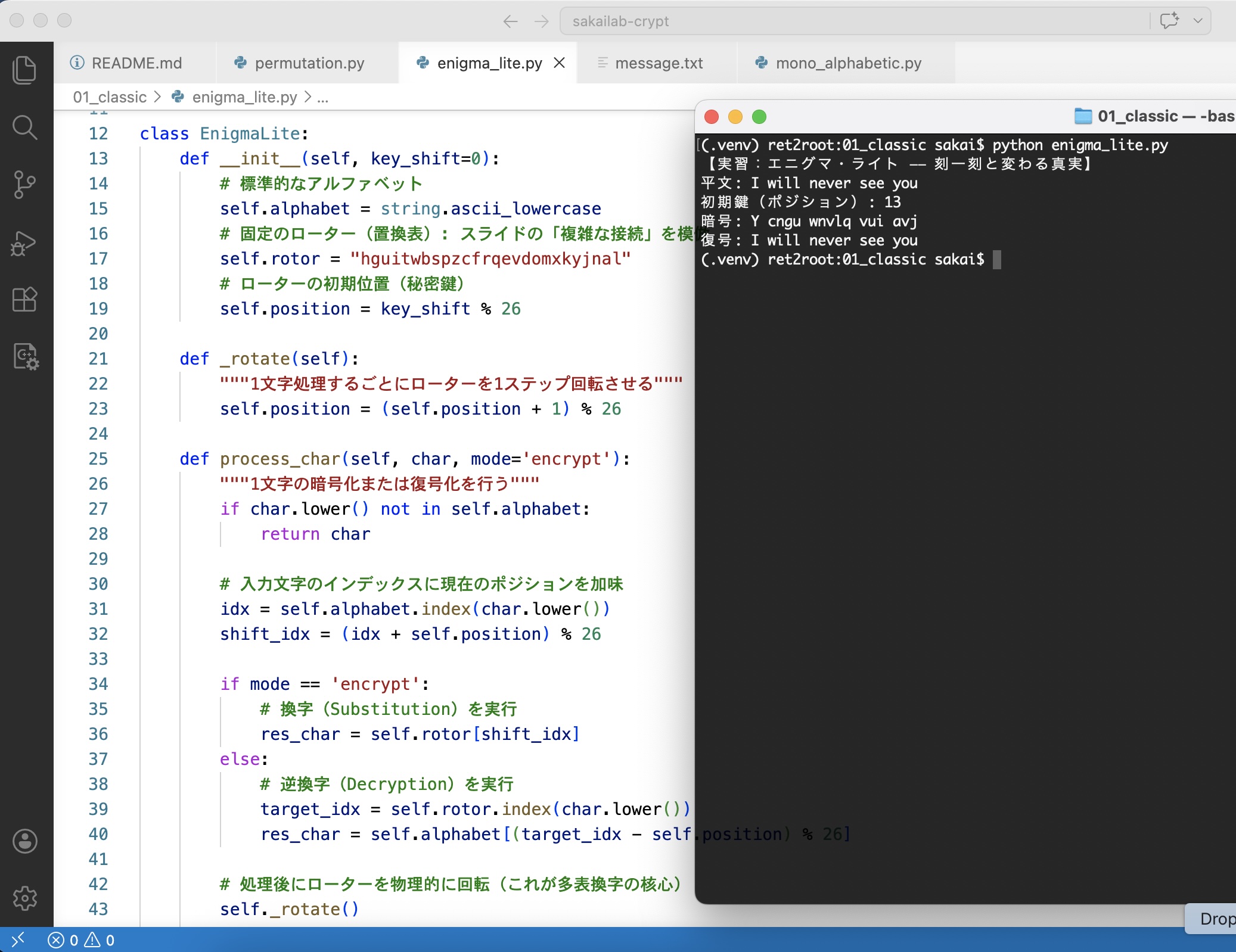
Task: Expand the chat dropdown chevron
Action: (1198, 21)
